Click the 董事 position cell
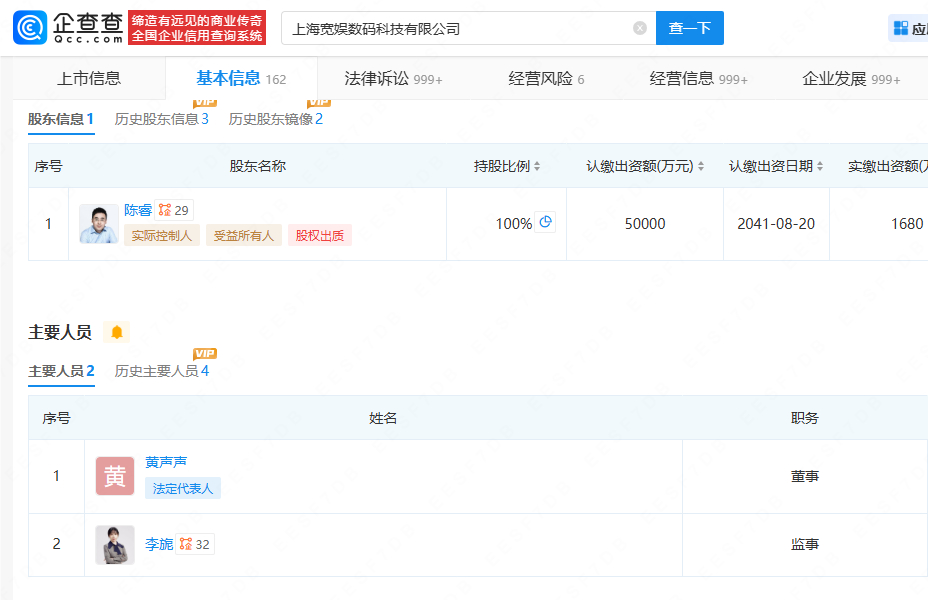The width and height of the screenshot is (928, 600). [805, 476]
